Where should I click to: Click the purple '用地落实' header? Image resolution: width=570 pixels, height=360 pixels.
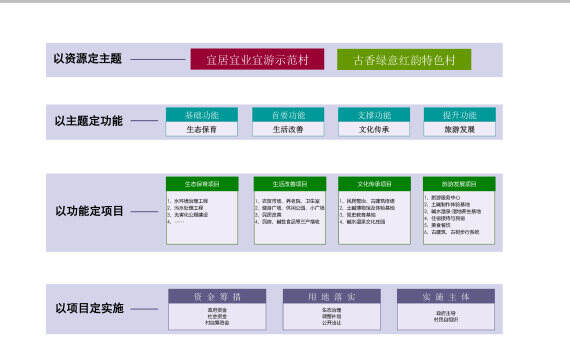click(332, 296)
